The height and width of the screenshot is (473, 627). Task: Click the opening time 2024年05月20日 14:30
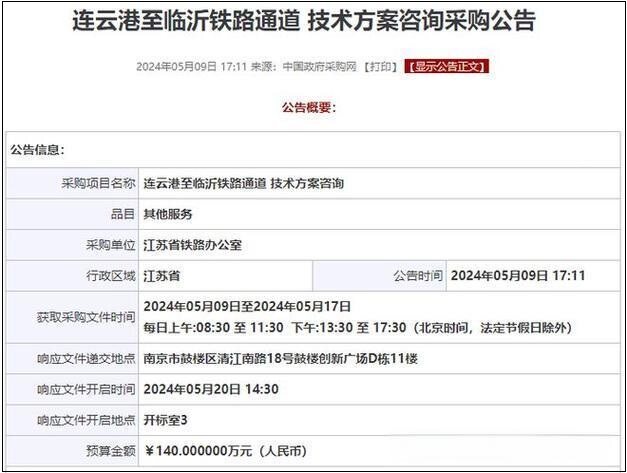211,389
